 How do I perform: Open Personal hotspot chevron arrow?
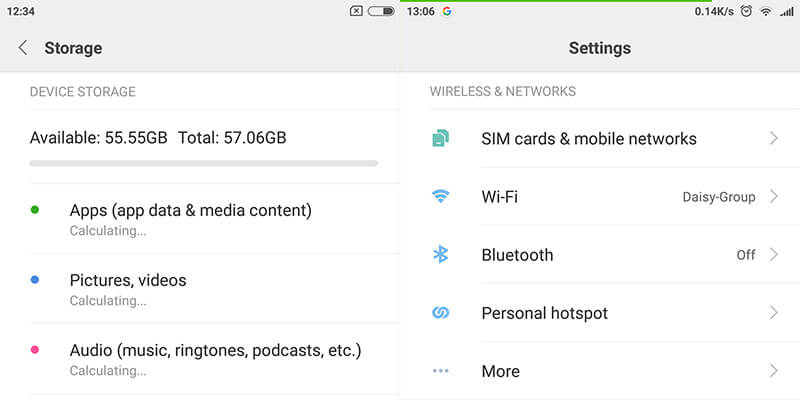774,313
